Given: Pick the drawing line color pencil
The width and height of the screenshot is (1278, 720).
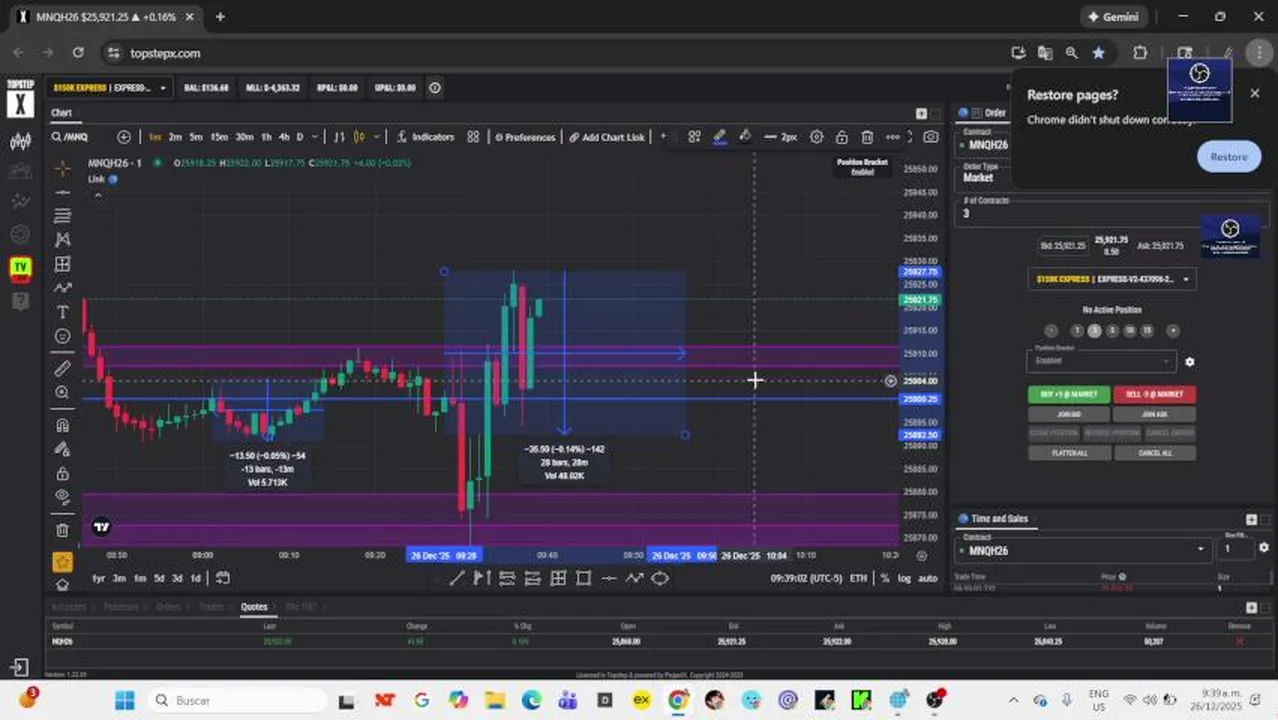Looking at the screenshot, I should (x=719, y=137).
